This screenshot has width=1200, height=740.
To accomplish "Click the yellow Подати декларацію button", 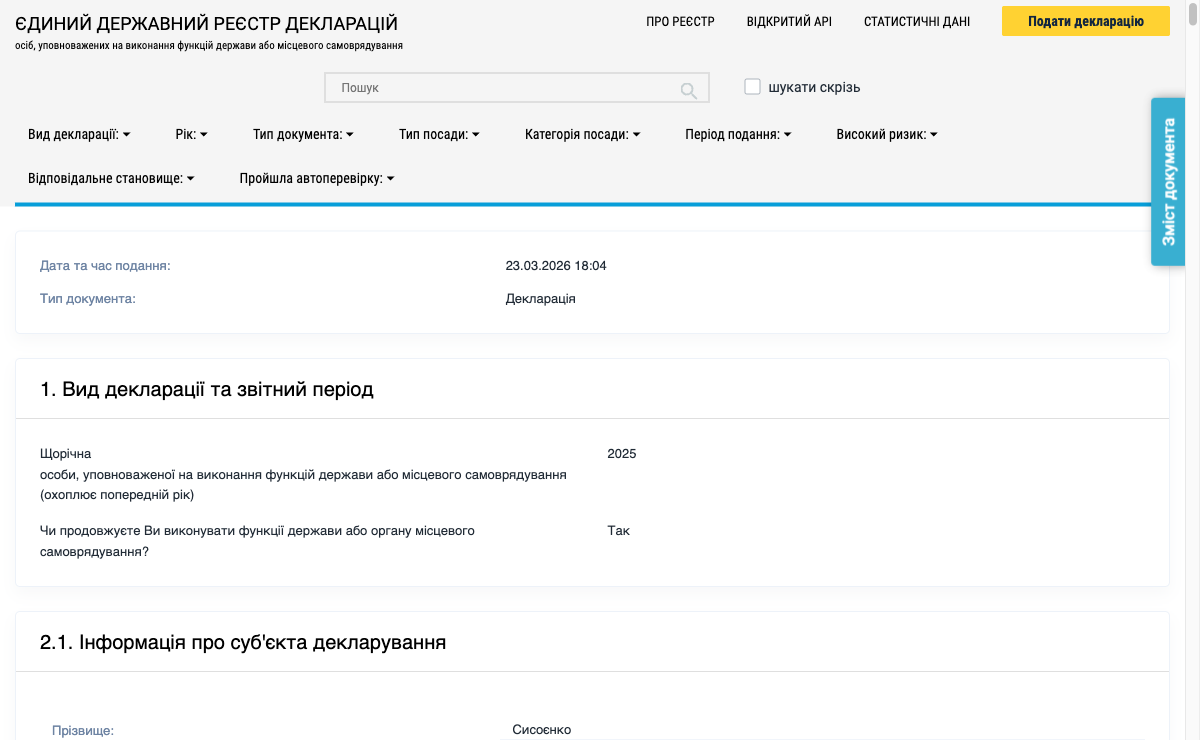I will [1085, 20].
